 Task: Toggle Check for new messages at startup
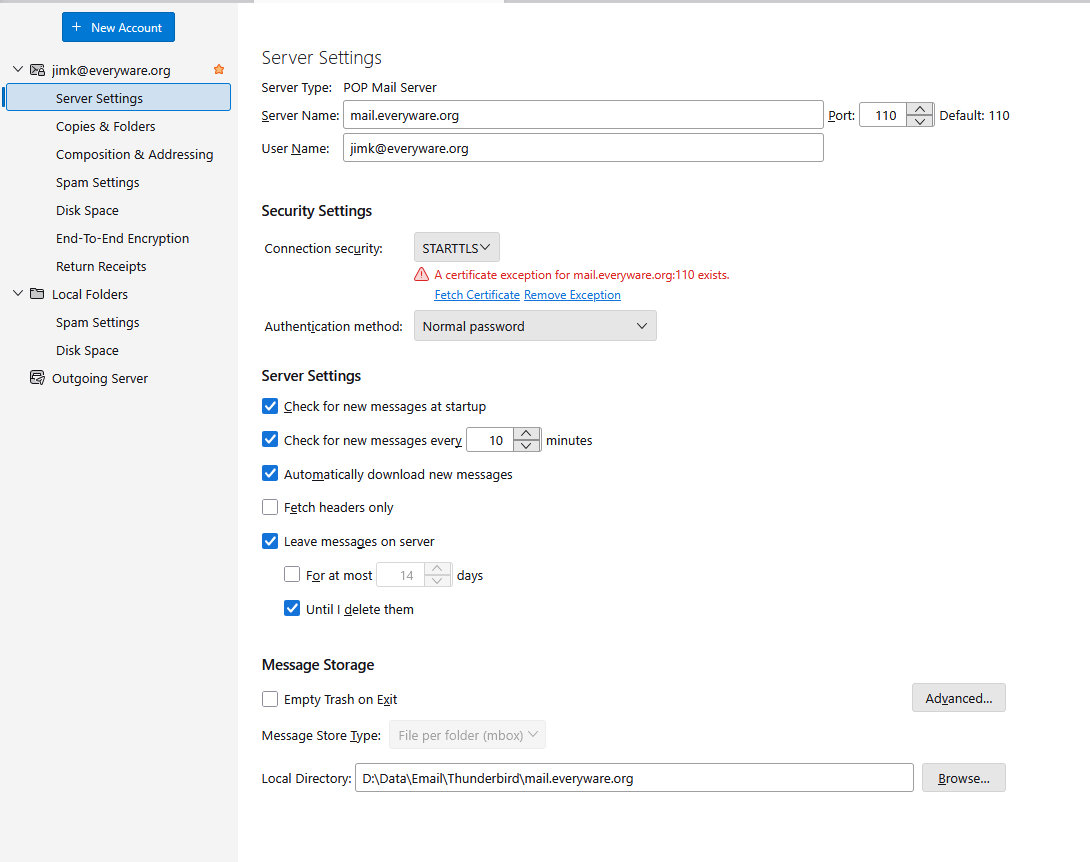pos(270,406)
